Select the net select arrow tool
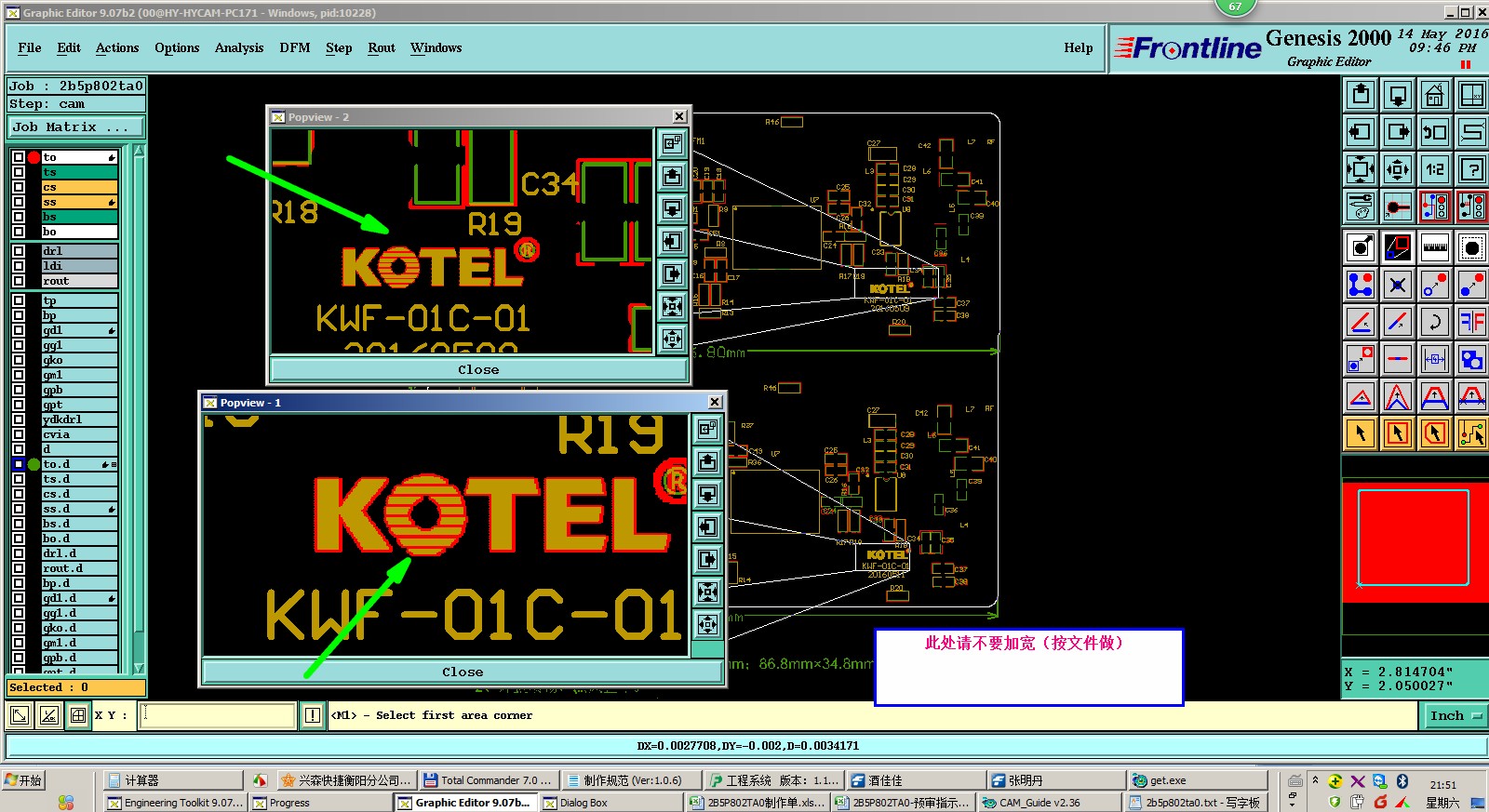Image resolution: width=1489 pixels, height=812 pixels. 1472,433
